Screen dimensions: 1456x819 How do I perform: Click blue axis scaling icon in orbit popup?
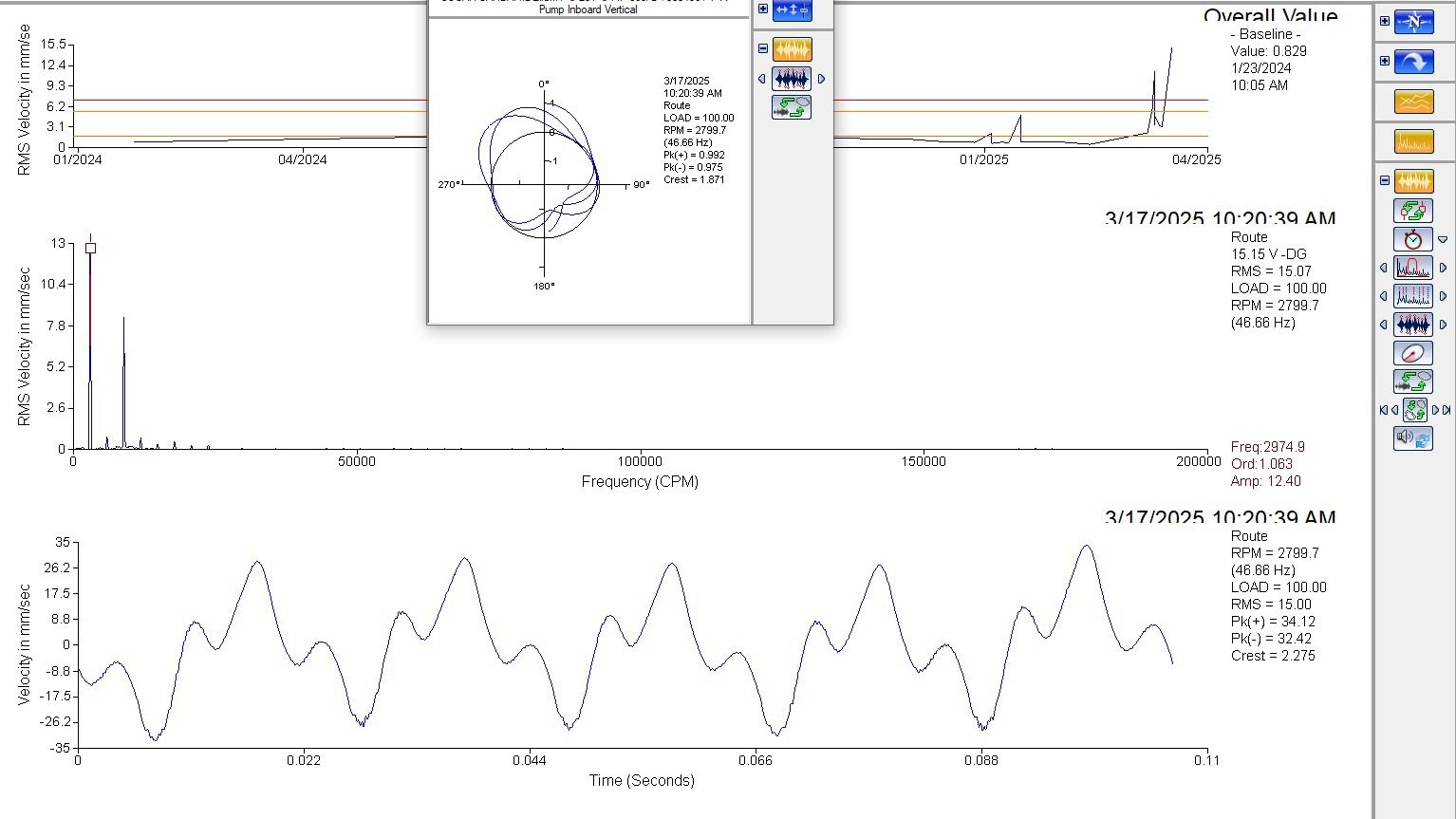pos(793,9)
